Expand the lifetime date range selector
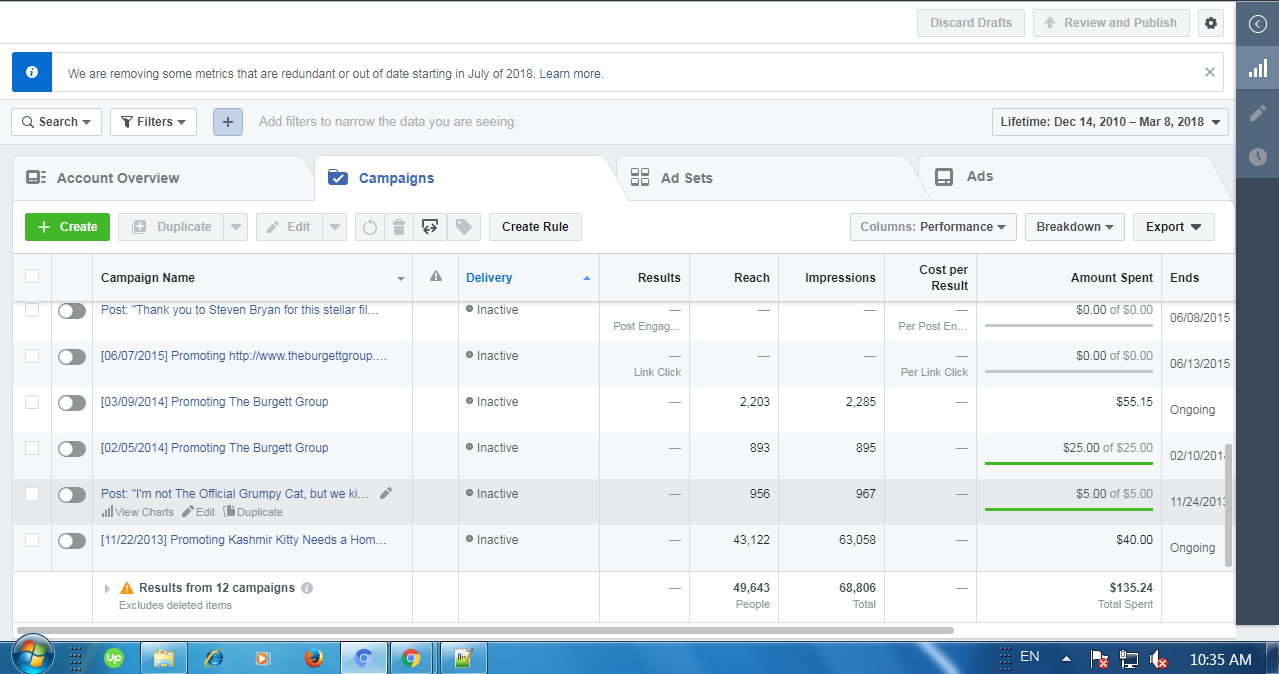The width and height of the screenshot is (1279, 674). [1110, 122]
